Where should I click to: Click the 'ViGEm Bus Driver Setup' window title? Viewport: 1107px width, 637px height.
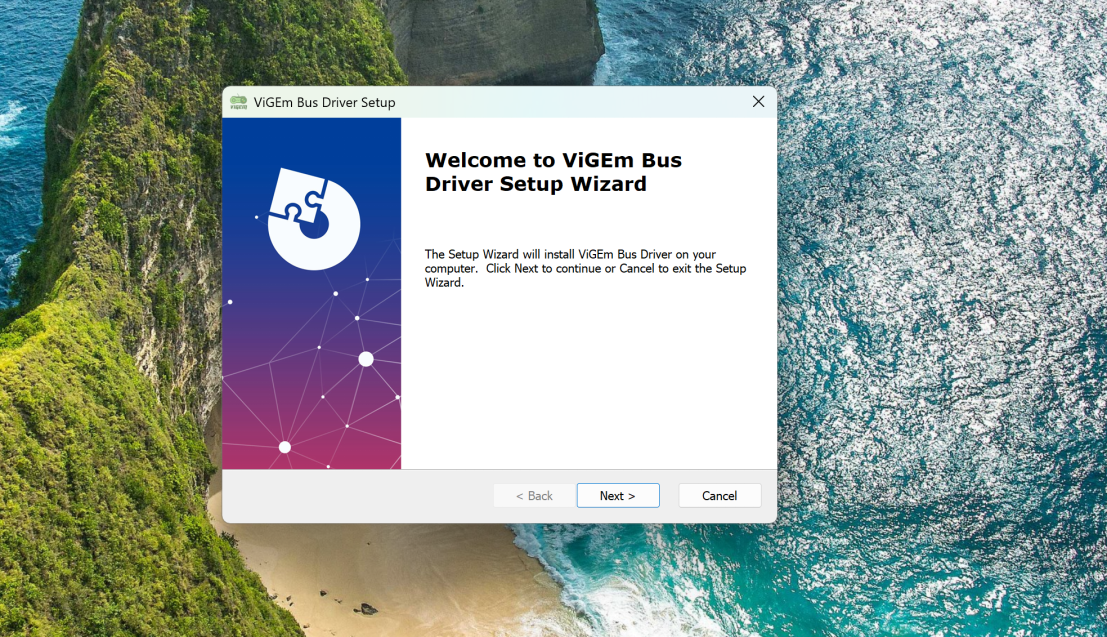coord(324,102)
